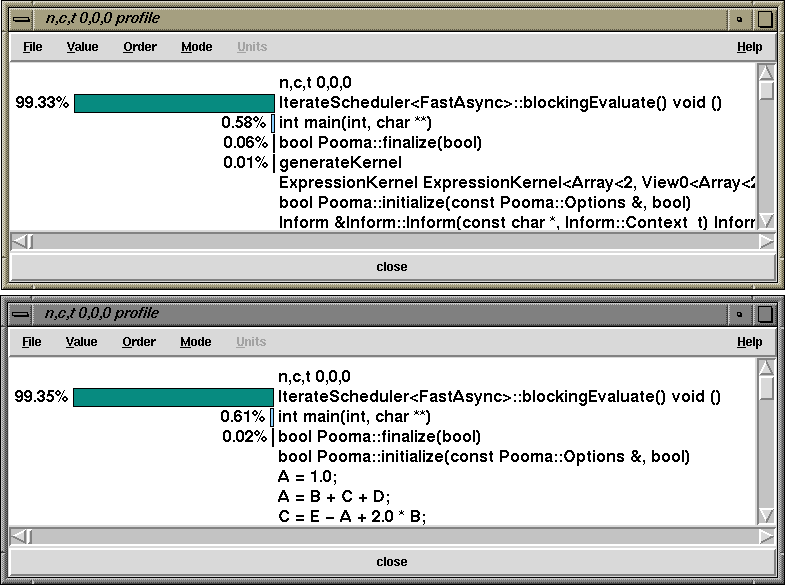Select Pooma::initialize row in lower window
Viewport: 785px width, 585px height.
(484, 457)
